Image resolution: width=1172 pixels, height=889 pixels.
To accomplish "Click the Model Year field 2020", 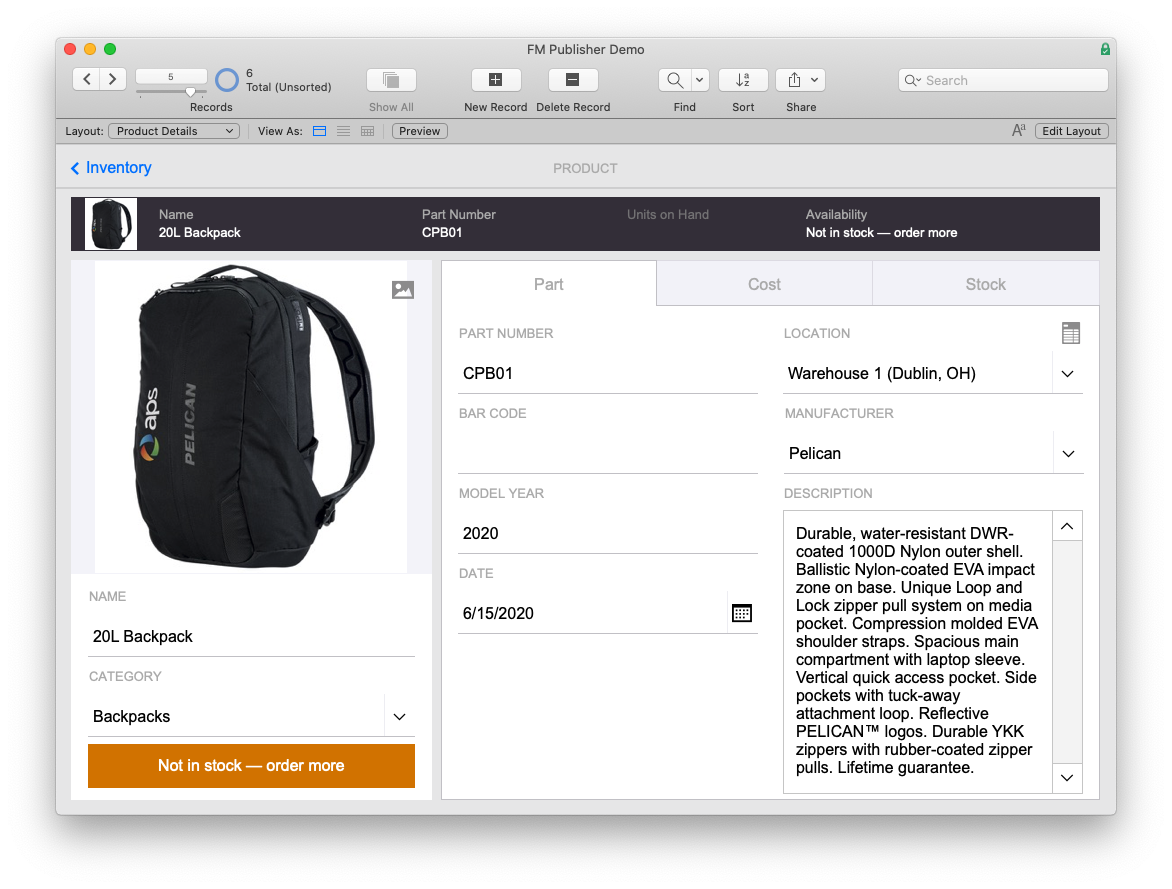I will point(608,533).
